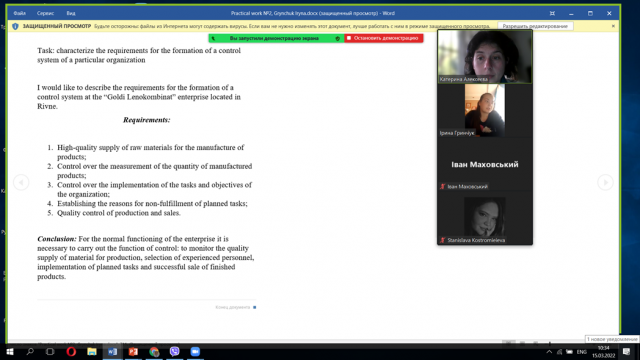Switch to Chrome on taskbar
The width and height of the screenshot is (640, 360).
tap(154, 351)
